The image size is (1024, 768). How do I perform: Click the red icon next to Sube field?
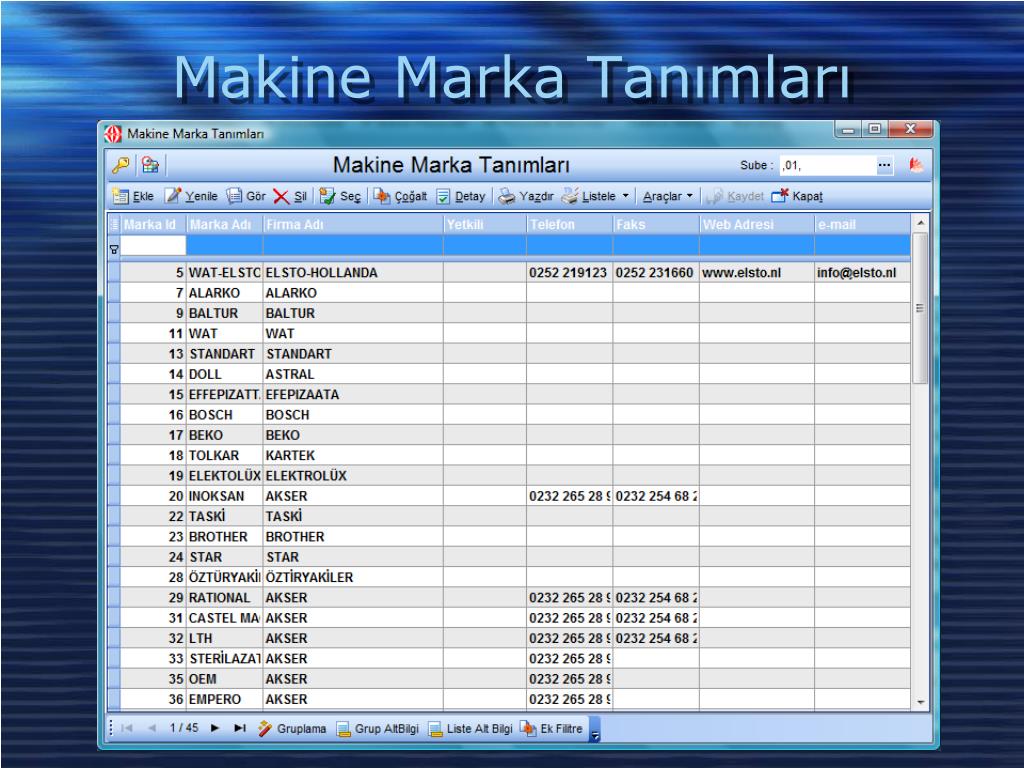[916, 165]
